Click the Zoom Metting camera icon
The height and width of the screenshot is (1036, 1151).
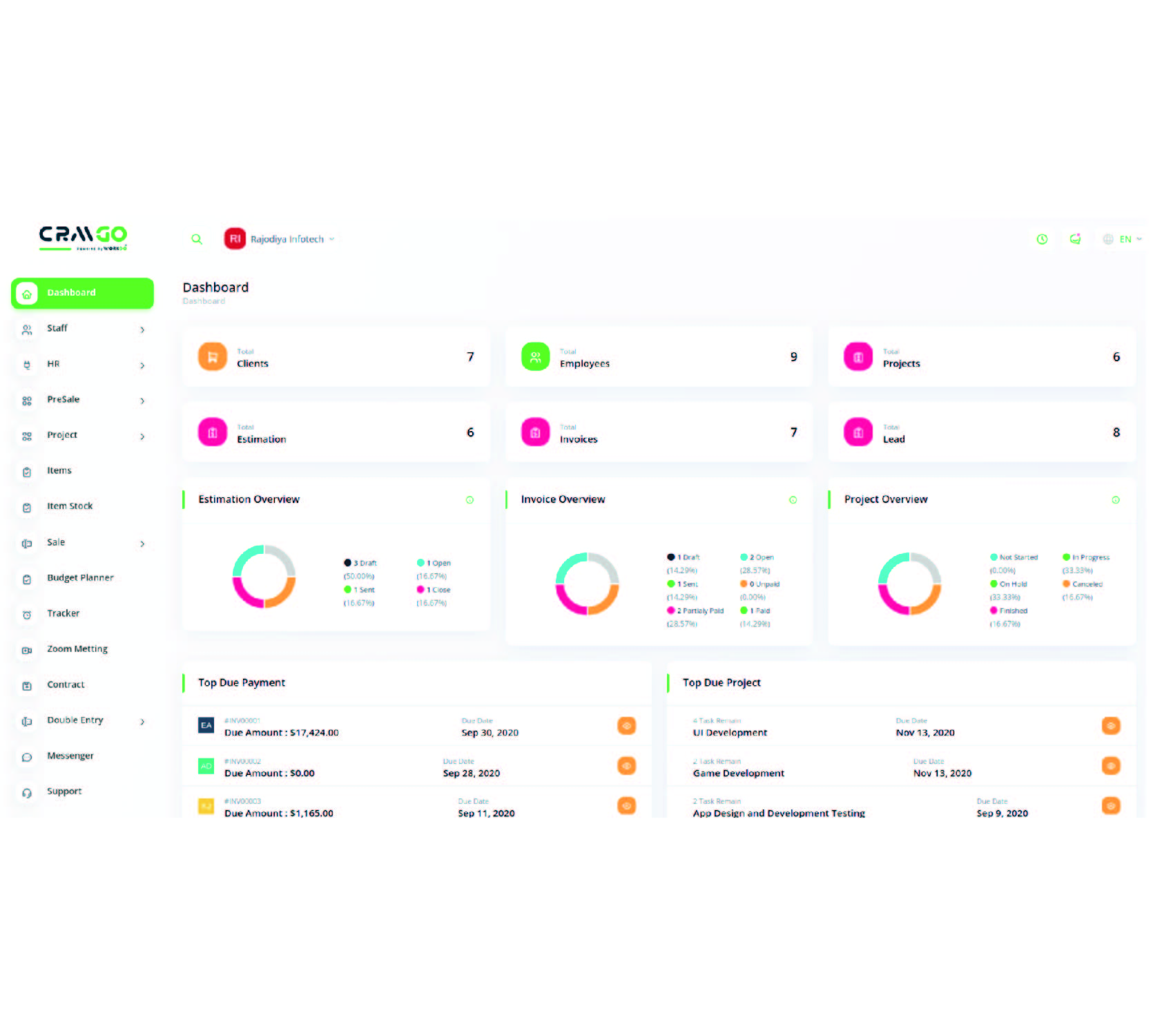click(27, 651)
